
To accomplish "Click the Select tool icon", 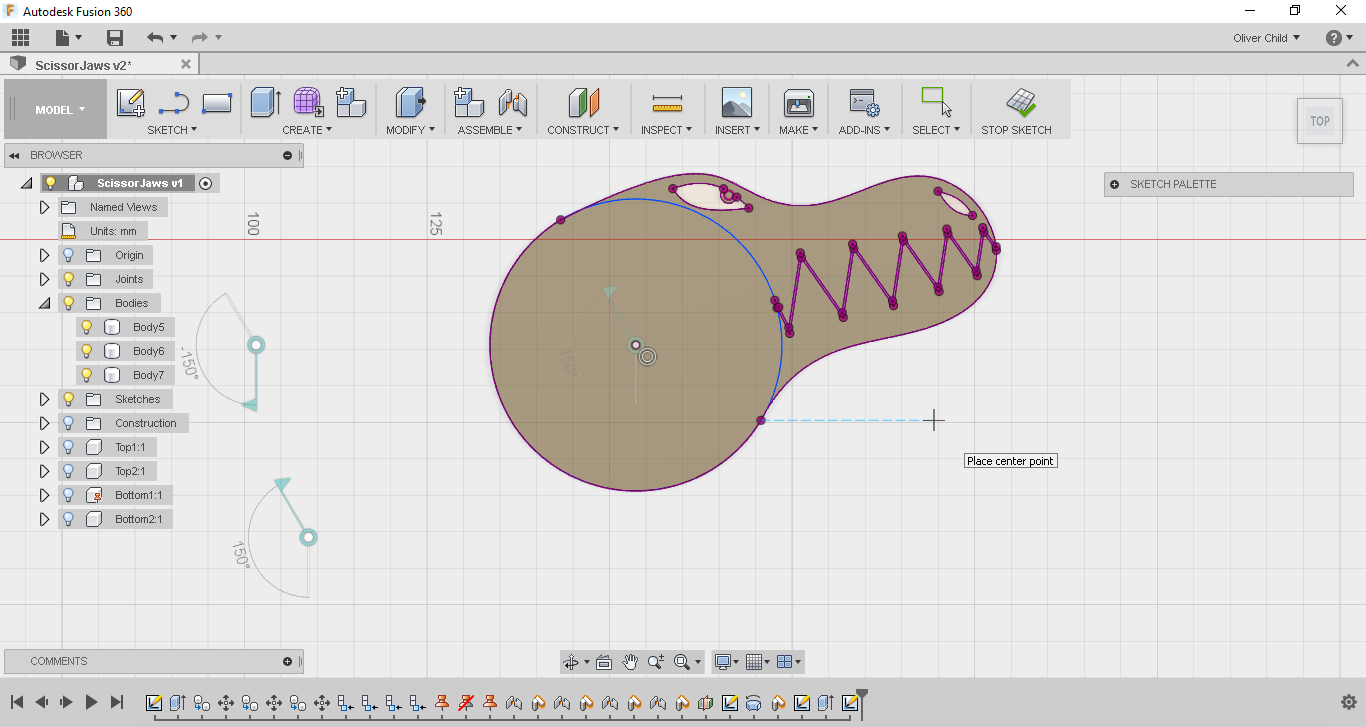I will (x=936, y=103).
